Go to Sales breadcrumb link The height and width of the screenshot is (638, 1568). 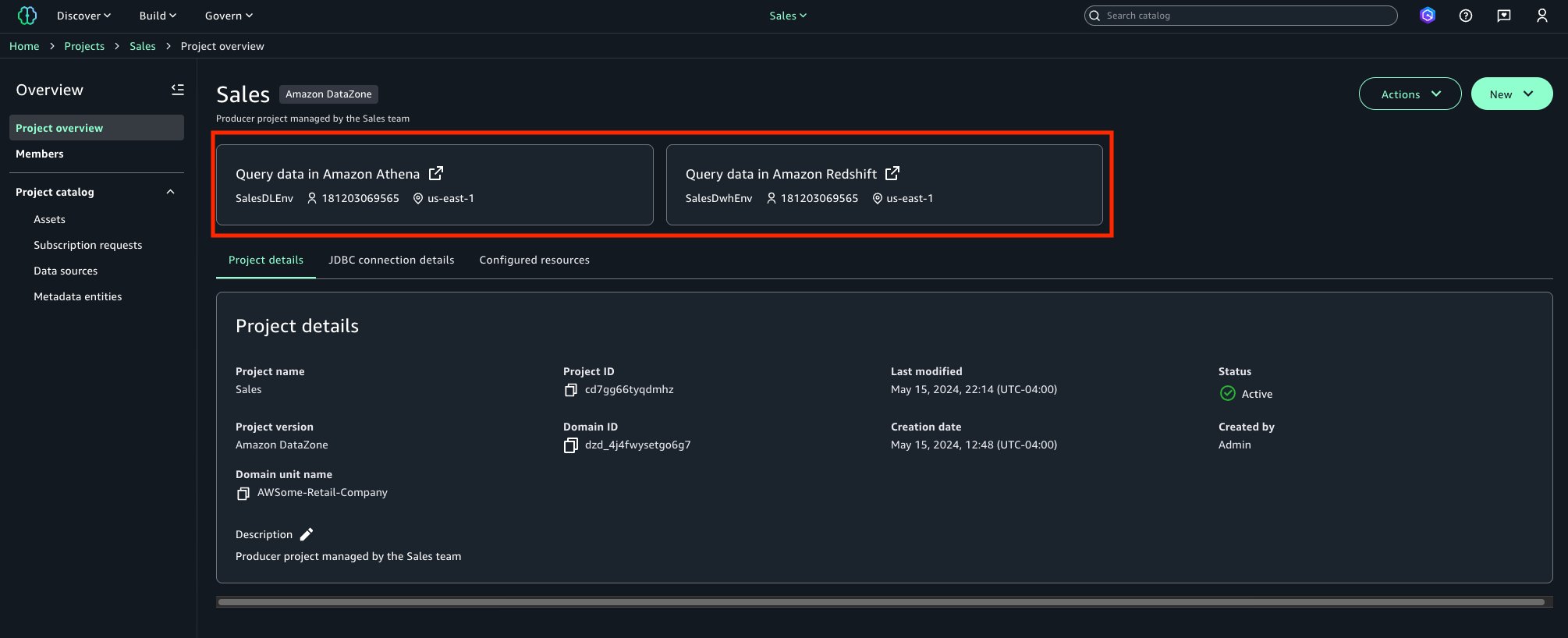(x=143, y=46)
